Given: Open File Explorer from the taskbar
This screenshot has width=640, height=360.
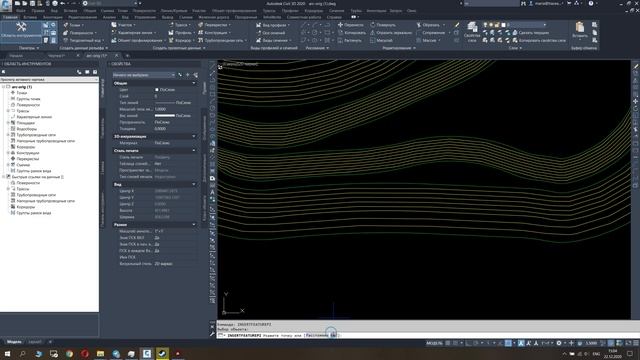Looking at the screenshot, I should pos(100,353).
